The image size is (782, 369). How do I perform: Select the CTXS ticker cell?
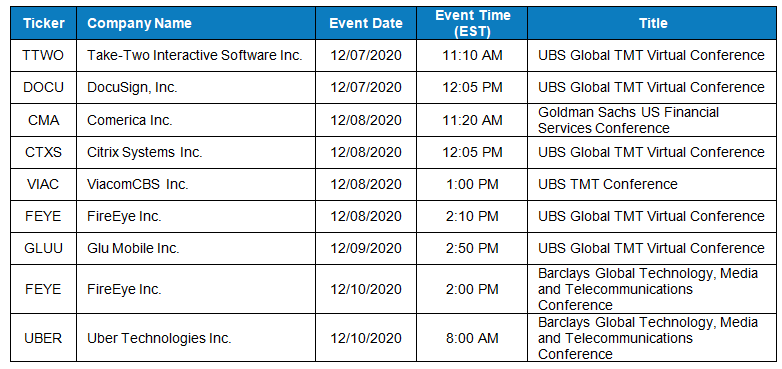click(x=43, y=152)
